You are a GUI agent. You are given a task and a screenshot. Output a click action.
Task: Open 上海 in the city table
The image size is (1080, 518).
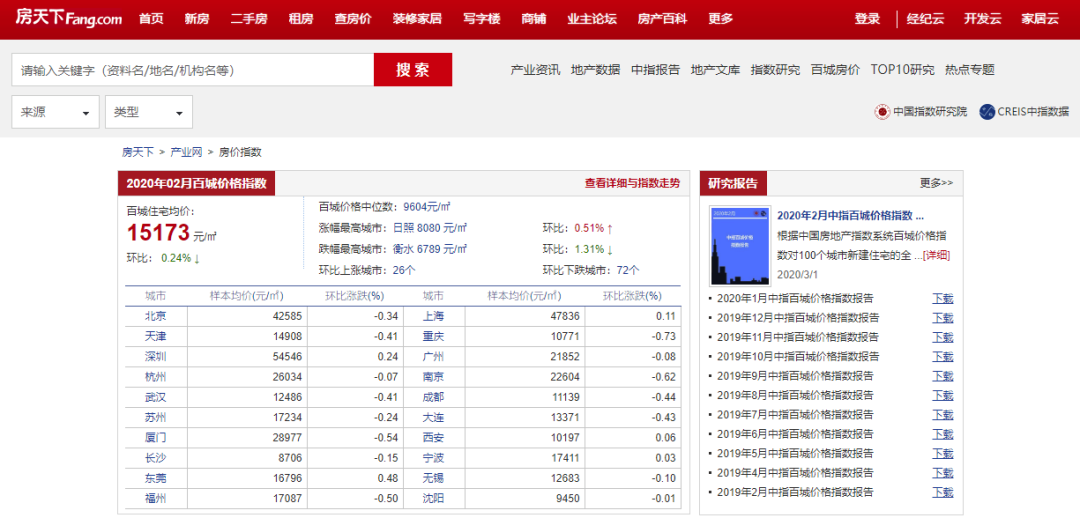pyautogui.click(x=433, y=316)
